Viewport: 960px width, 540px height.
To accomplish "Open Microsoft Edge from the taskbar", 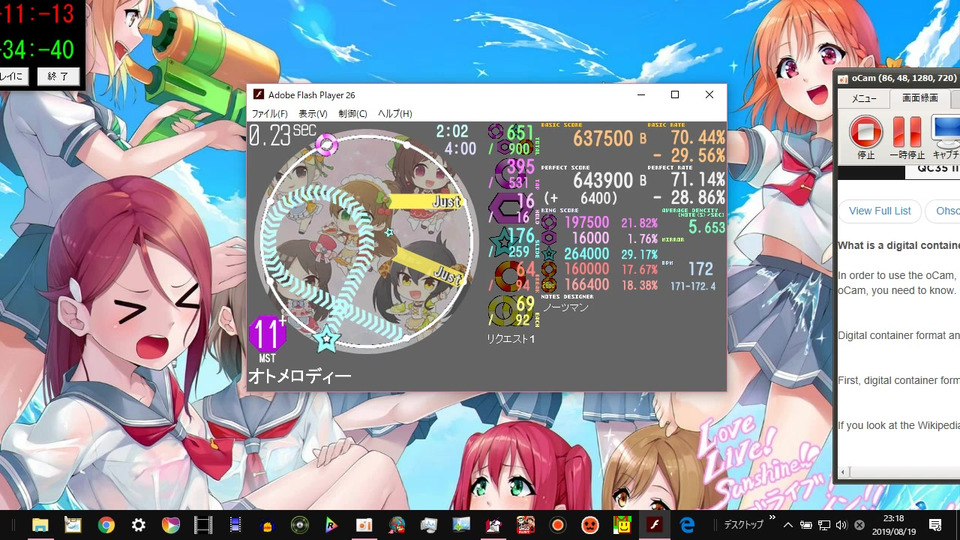I will tap(687, 525).
